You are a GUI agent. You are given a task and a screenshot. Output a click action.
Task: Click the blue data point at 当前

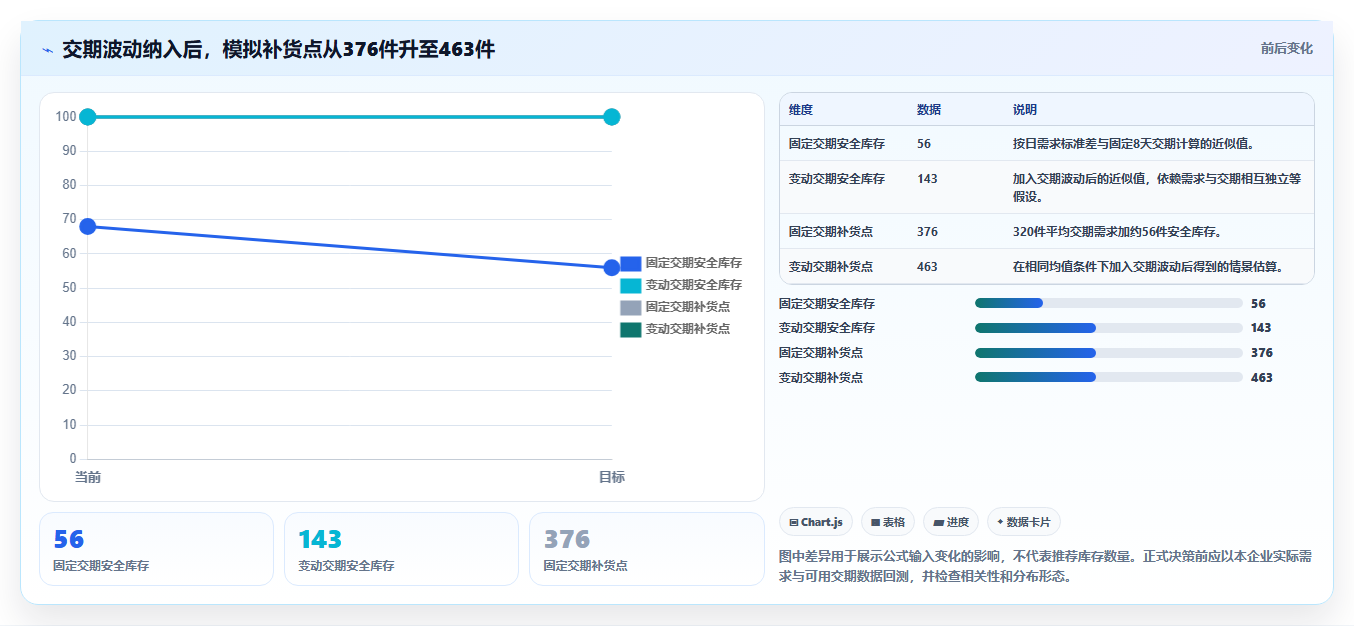coord(88,226)
